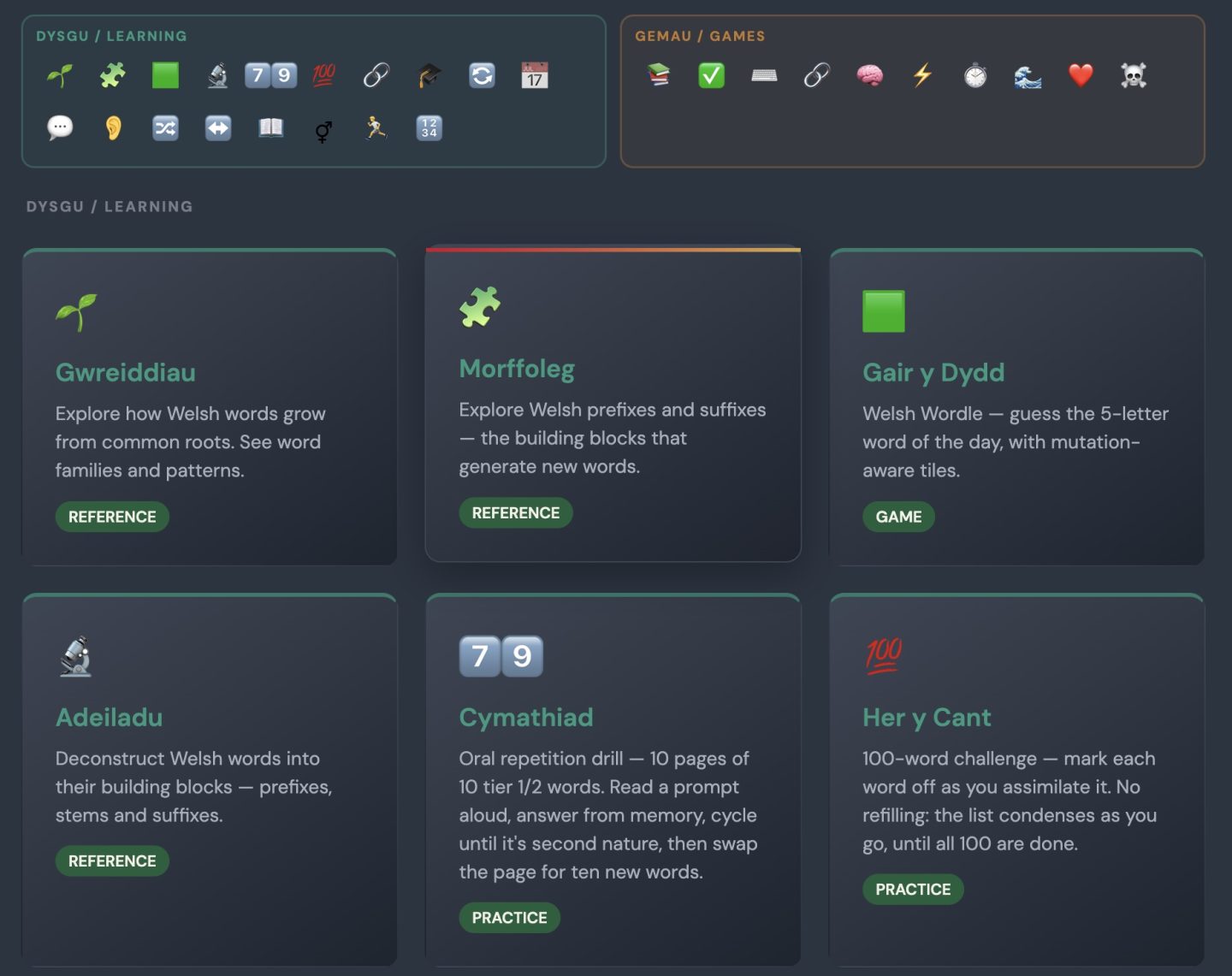This screenshot has height=976, width=1232.
Task: Open the speech bubble icon shortcut
Action: click(x=60, y=128)
